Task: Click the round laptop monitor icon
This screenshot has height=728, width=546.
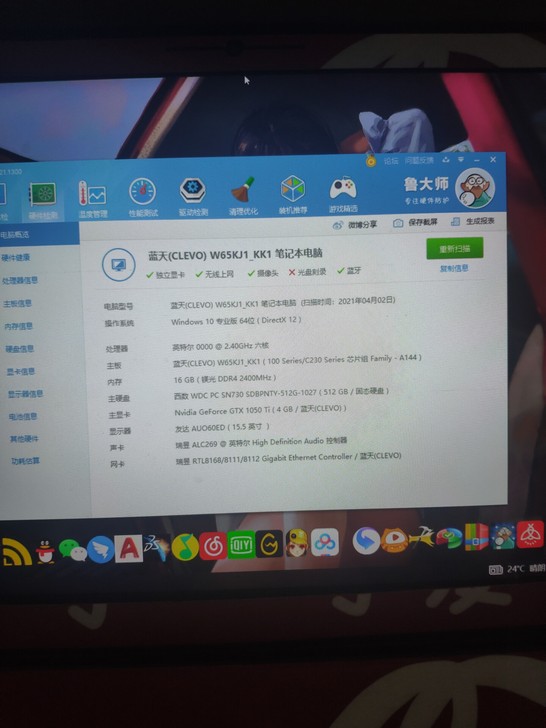Action: coord(118,265)
